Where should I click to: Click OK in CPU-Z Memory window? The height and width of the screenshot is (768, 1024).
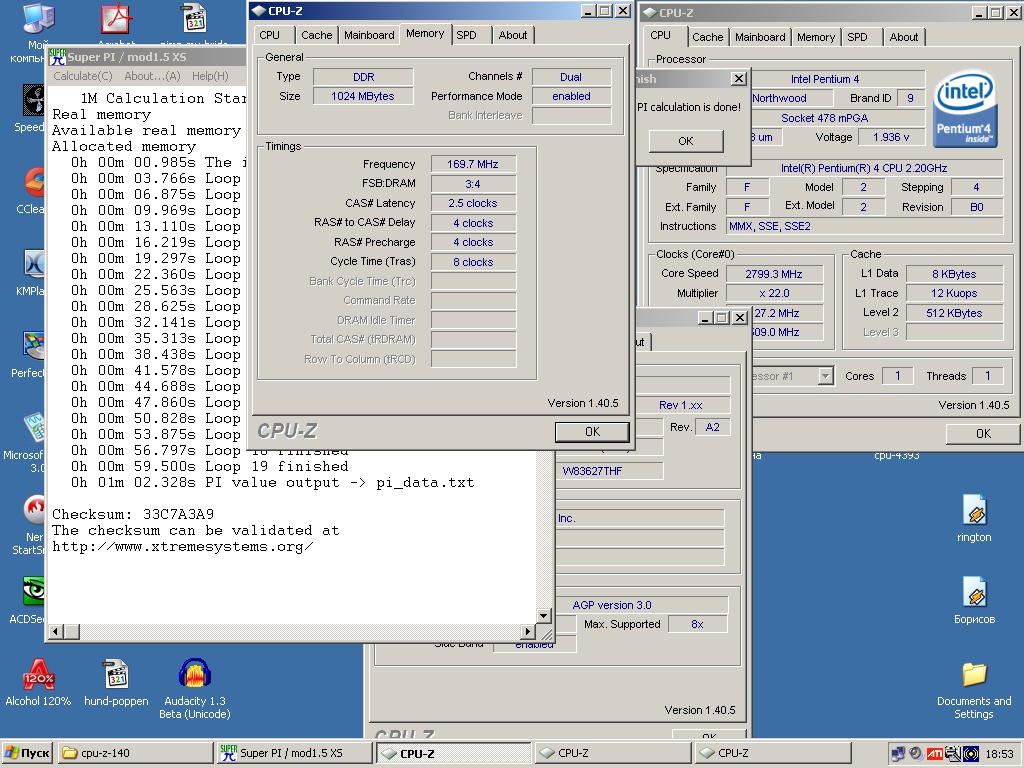[592, 432]
